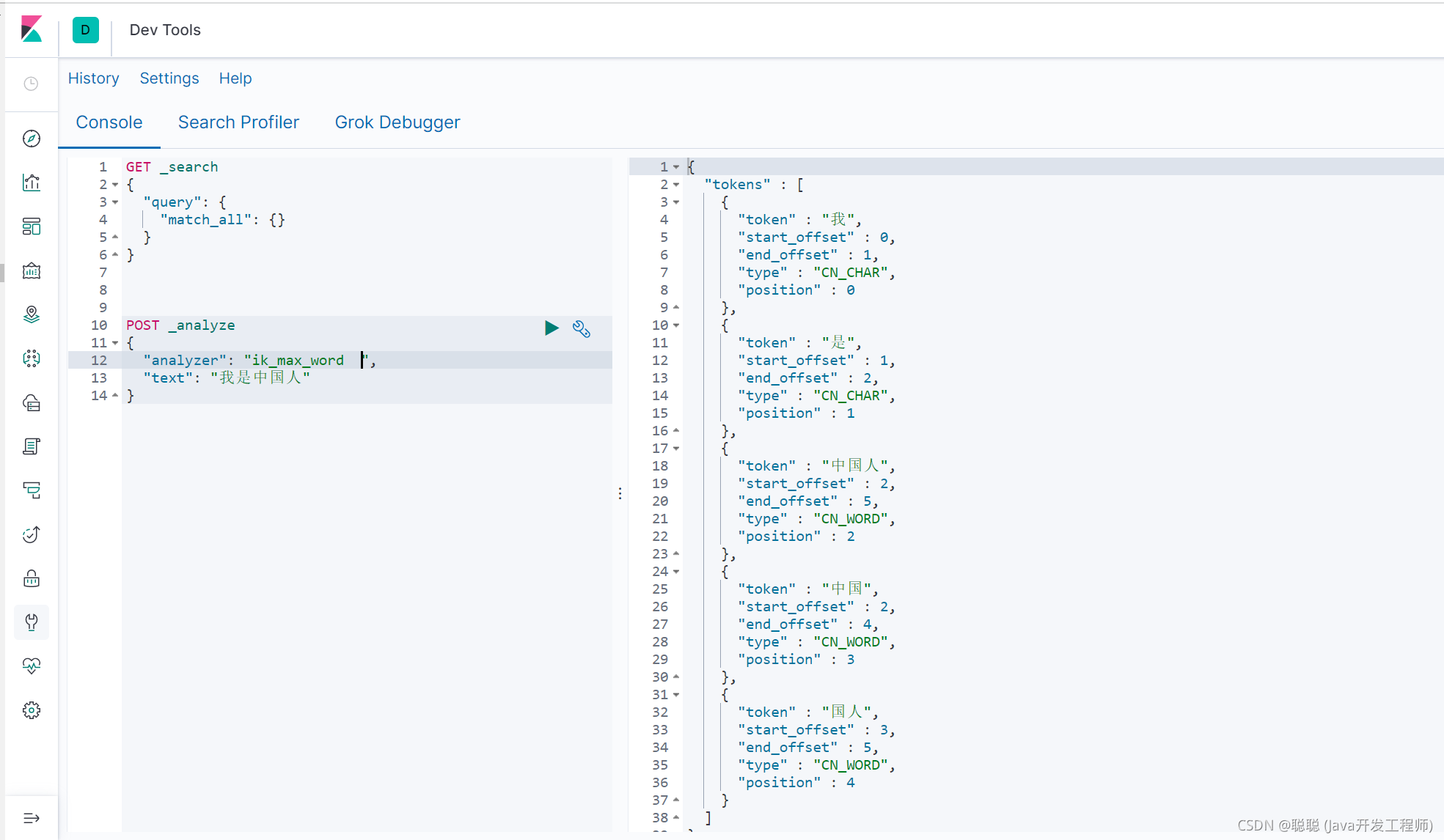Open console Settings
Viewport: 1444px width, 840px height.
(x=169, y=78)
